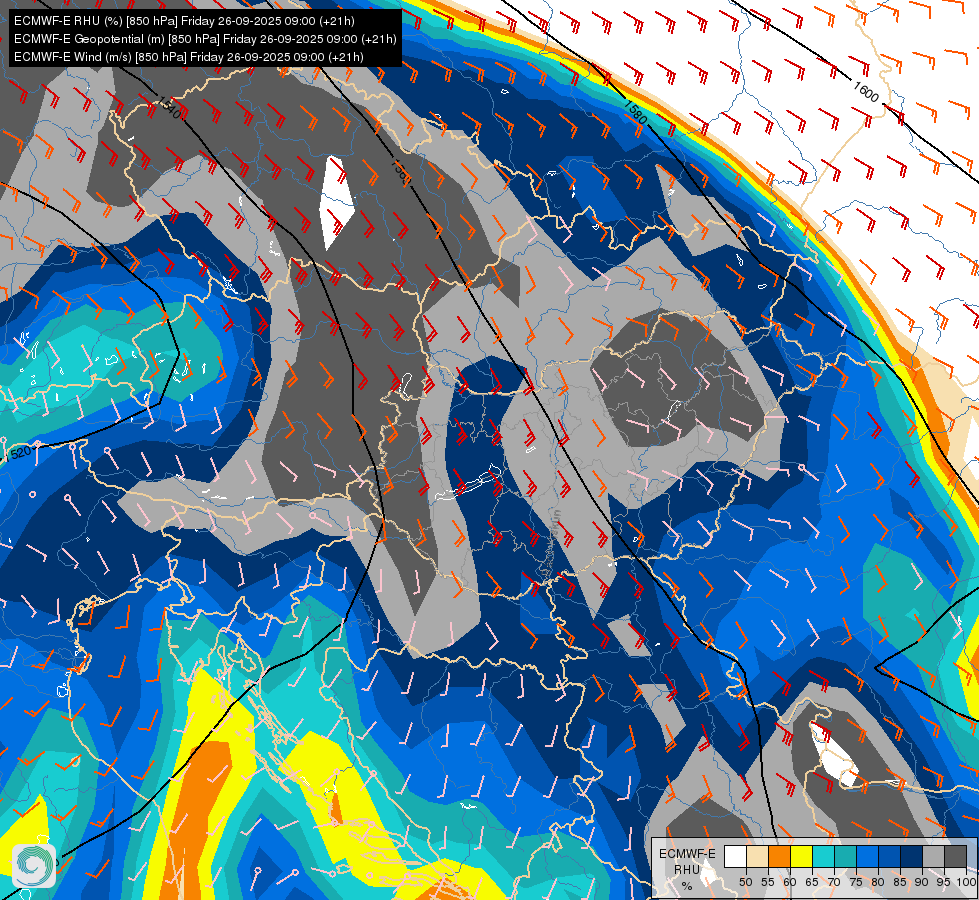Click the dark grey 95–100 legend swatch
Image resolution: width=979 pixels, height=900 pixels.
[x=955, y=856]
